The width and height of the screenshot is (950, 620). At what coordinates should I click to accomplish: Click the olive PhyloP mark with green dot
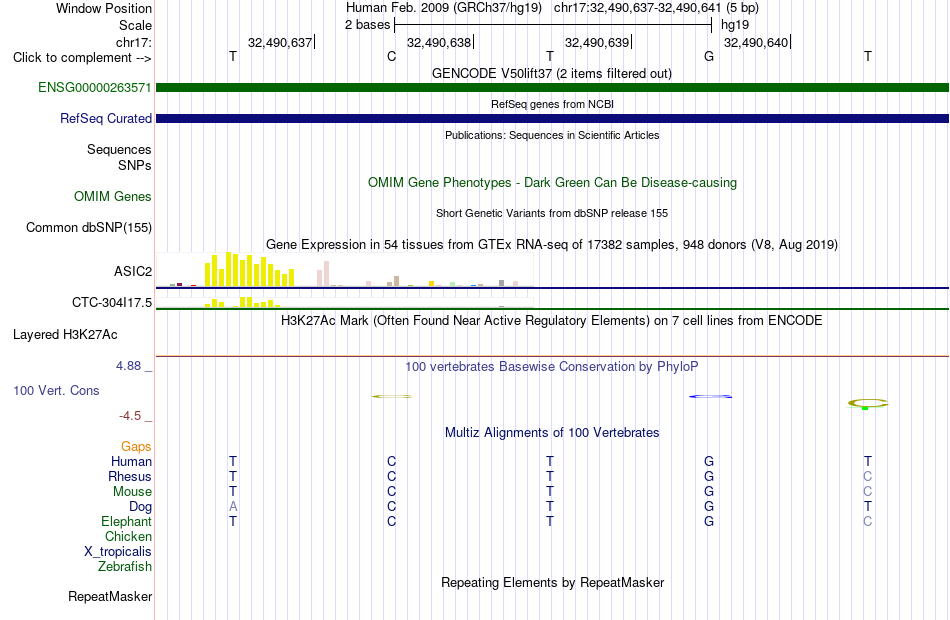868,404
